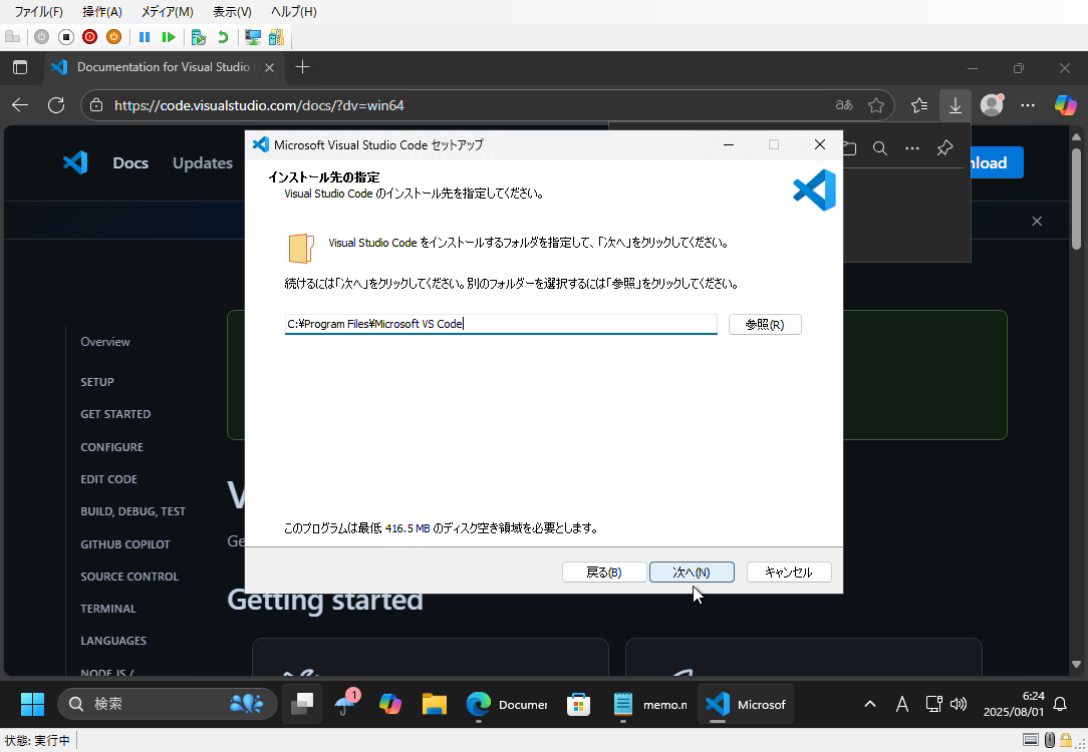Click the VS Code logo on the webpage
Image resolution: width=1088 pixels, height=752 pixels.
click(x=75, y=162)
